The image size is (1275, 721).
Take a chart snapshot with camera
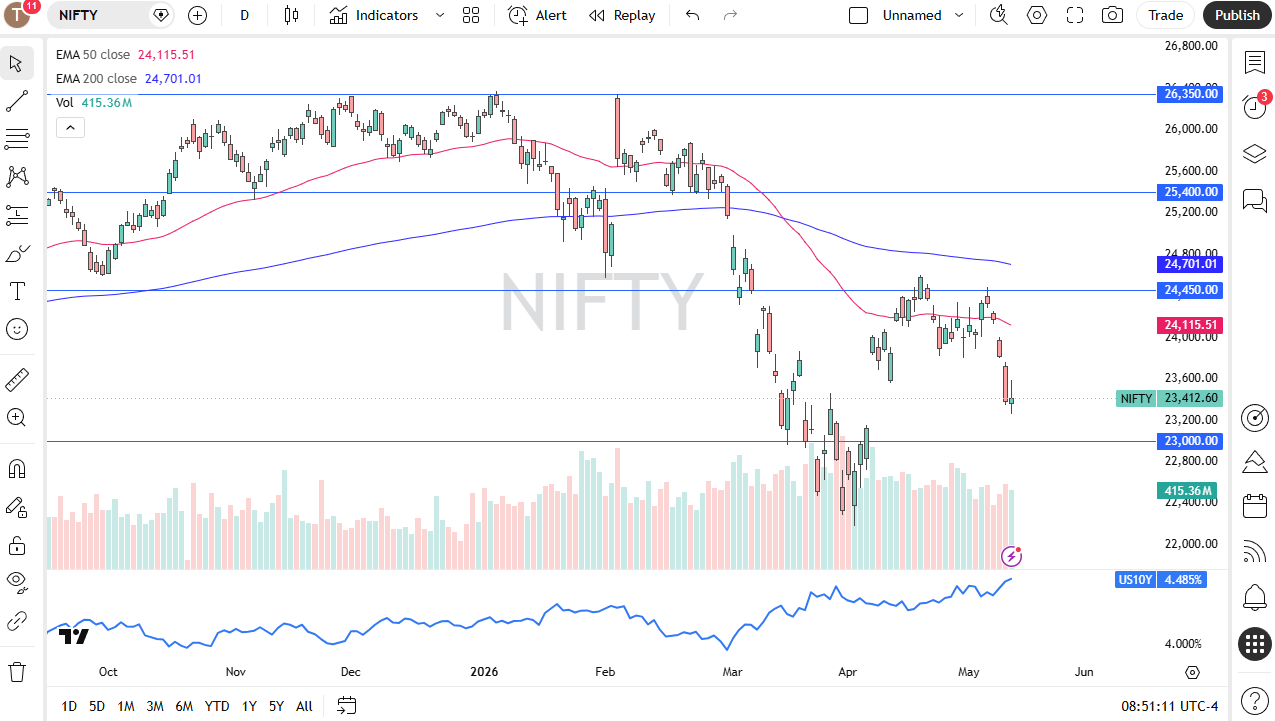1112,15
